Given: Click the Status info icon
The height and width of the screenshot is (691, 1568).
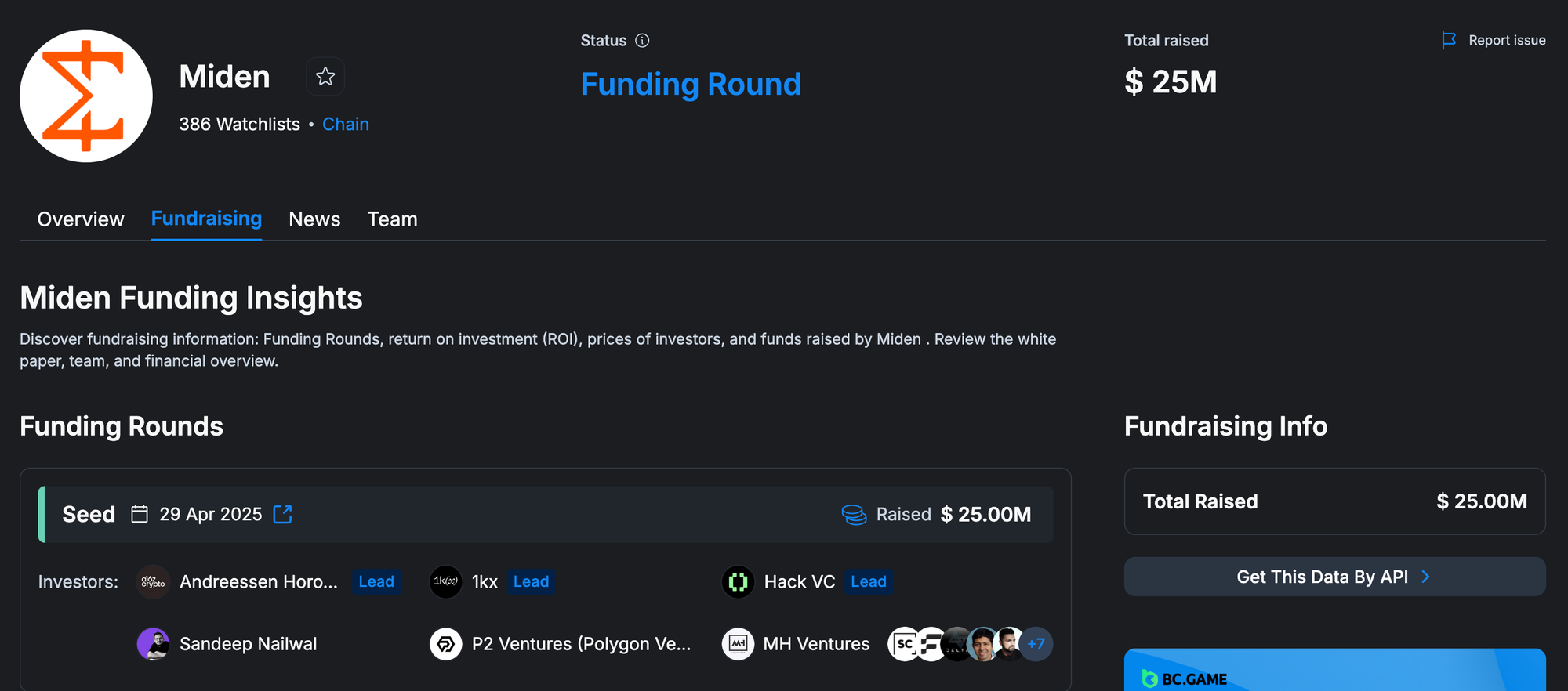Looking at the screenshot, I should (x=642, y=41).
